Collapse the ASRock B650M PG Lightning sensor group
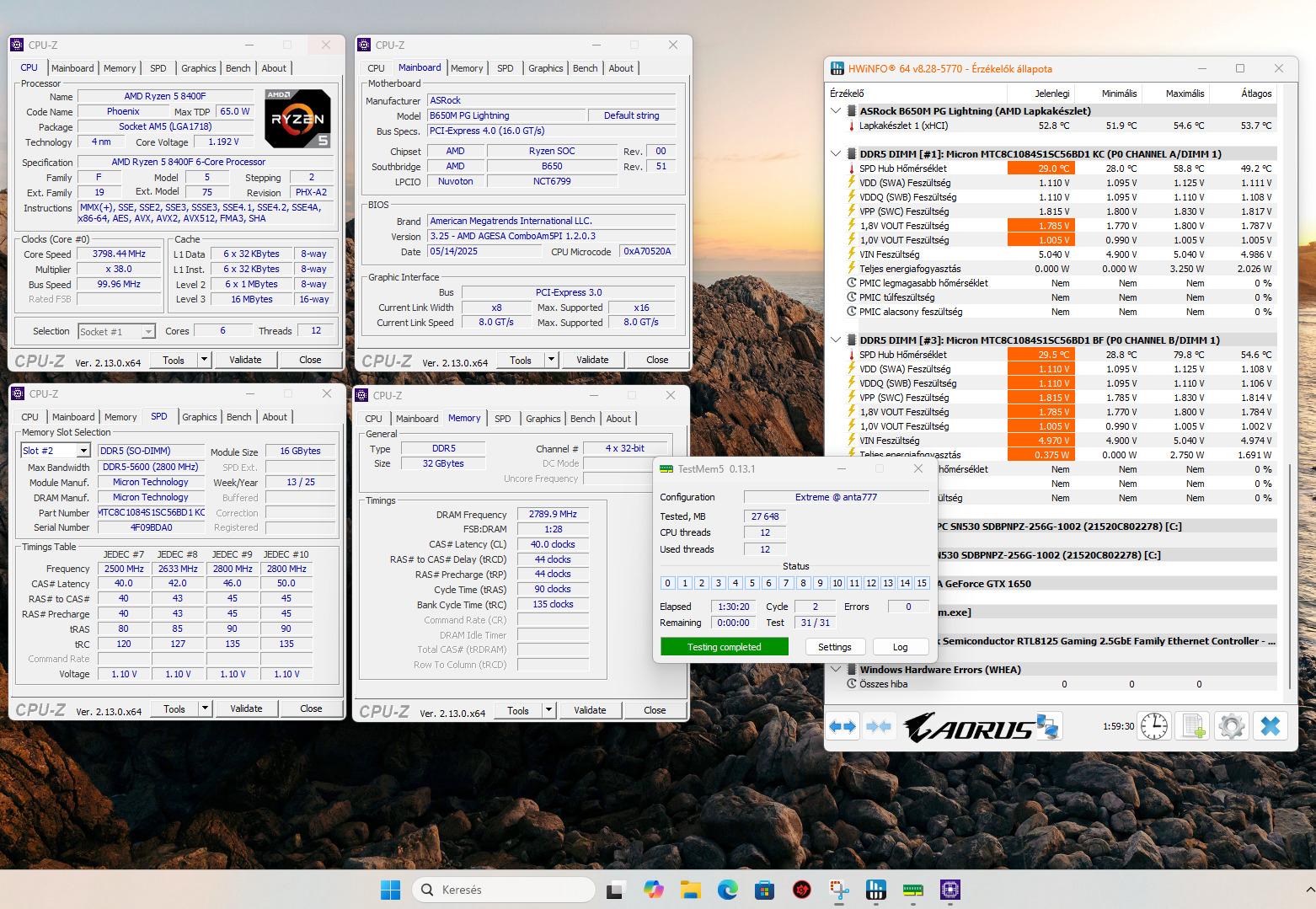 pos(836,110)
